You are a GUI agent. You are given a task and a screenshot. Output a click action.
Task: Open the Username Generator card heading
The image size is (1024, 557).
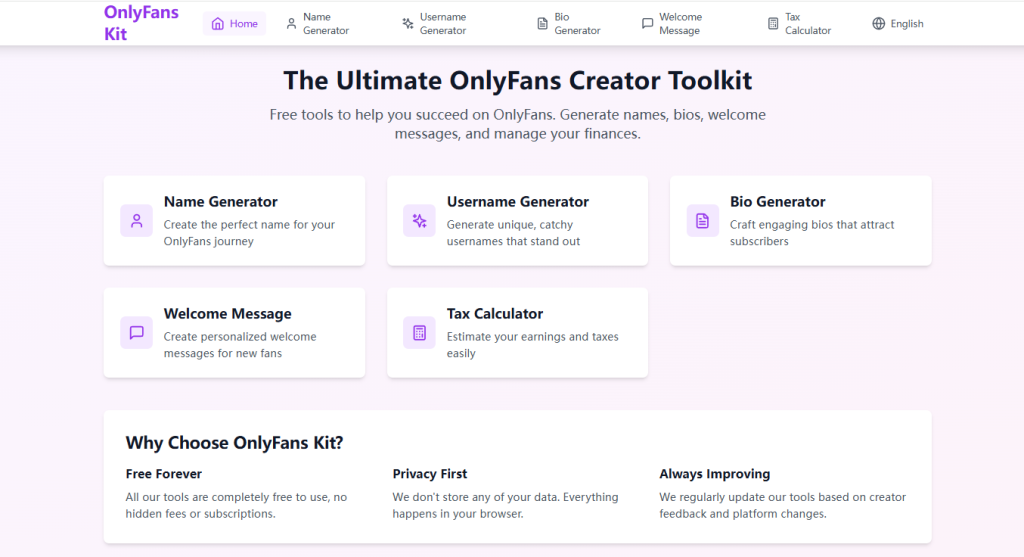pyautogui.click(x=517, y=202)
